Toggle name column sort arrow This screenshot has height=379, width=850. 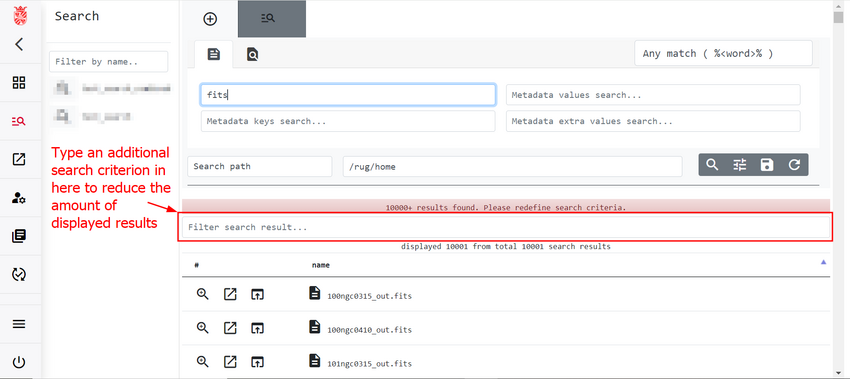point(823,262)
